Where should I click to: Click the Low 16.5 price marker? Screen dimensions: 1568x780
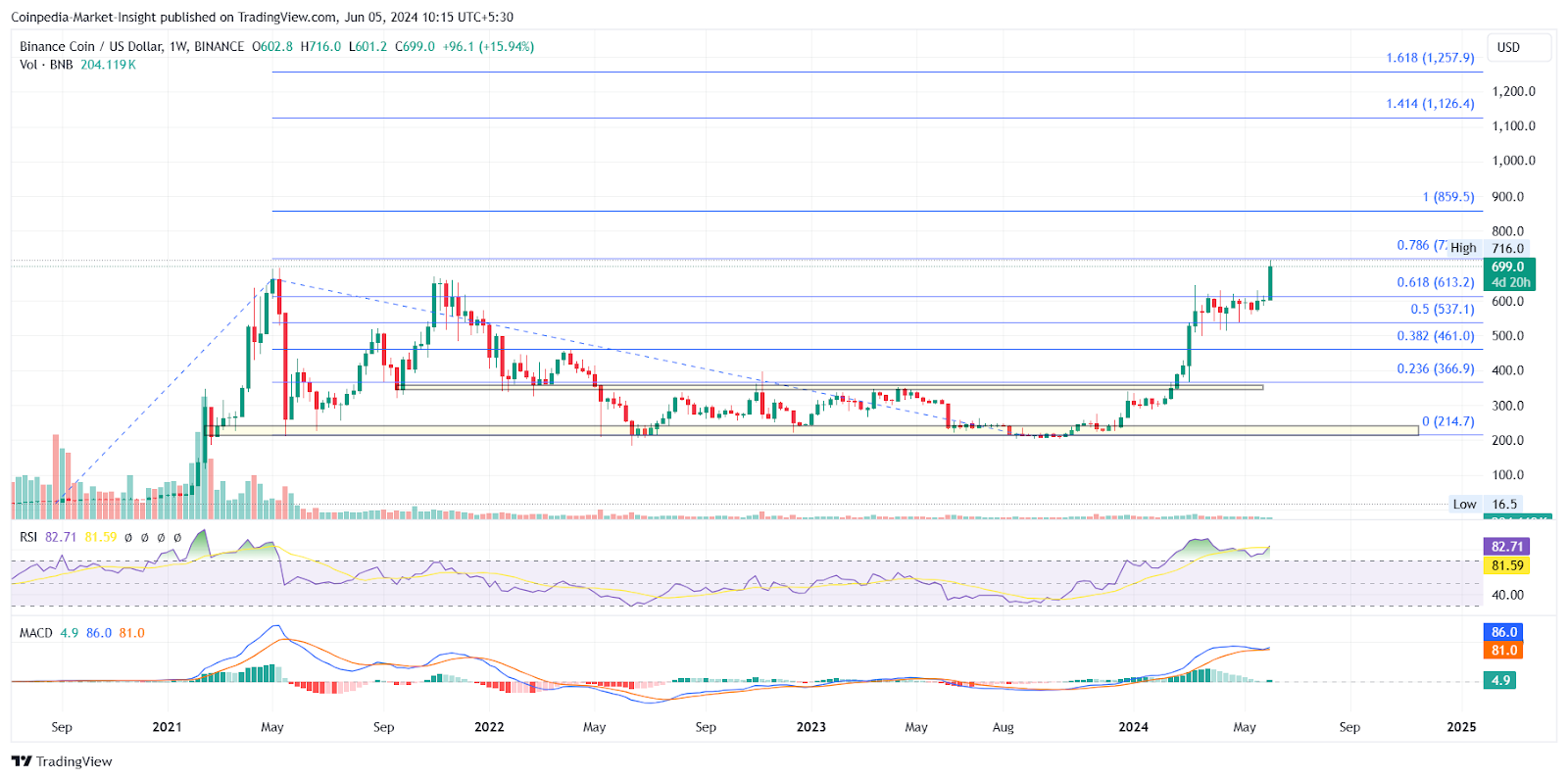(x=1485, y=505)
